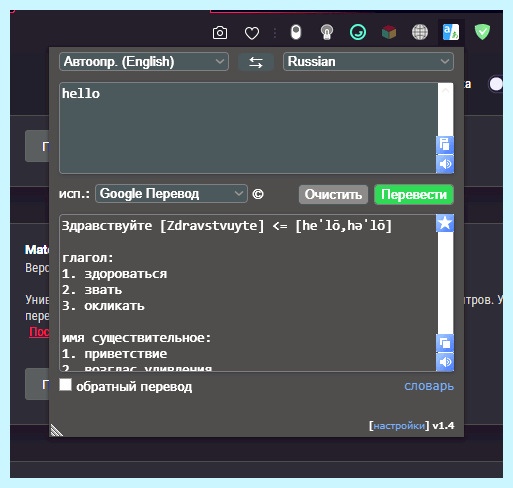The width and height of the screenshot is (513, 488).
Task: Click the green circular smiley extension icon
Action: [358, 33]
